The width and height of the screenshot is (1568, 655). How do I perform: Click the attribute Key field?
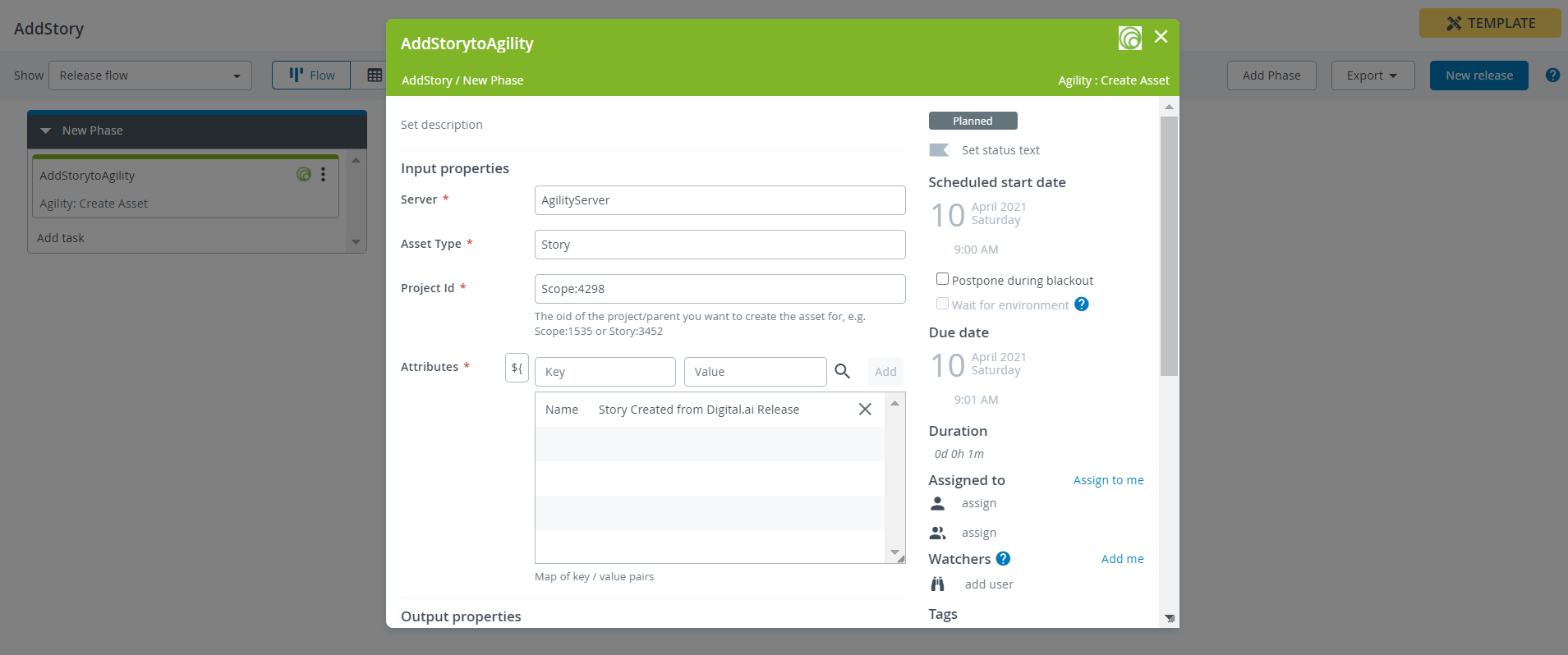click(x=605, y=372)
